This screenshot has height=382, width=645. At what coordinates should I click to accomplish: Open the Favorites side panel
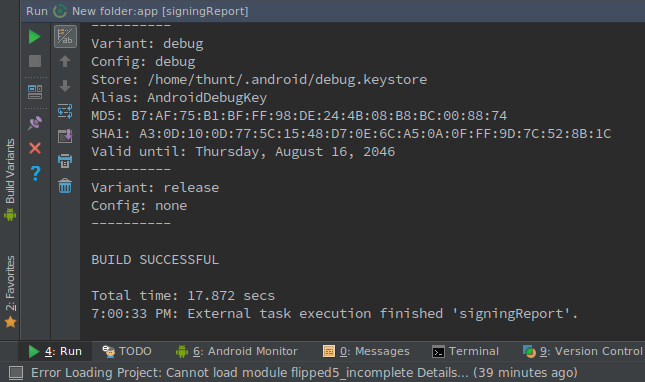click(x=10, y=291)
